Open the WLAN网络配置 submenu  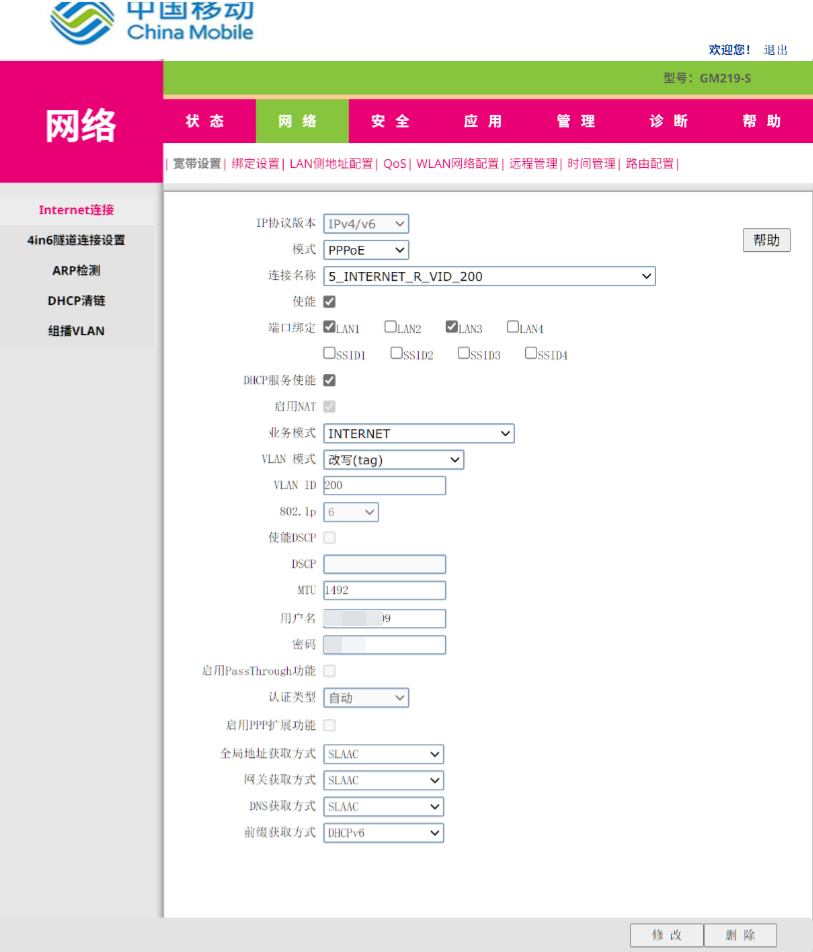457,164
